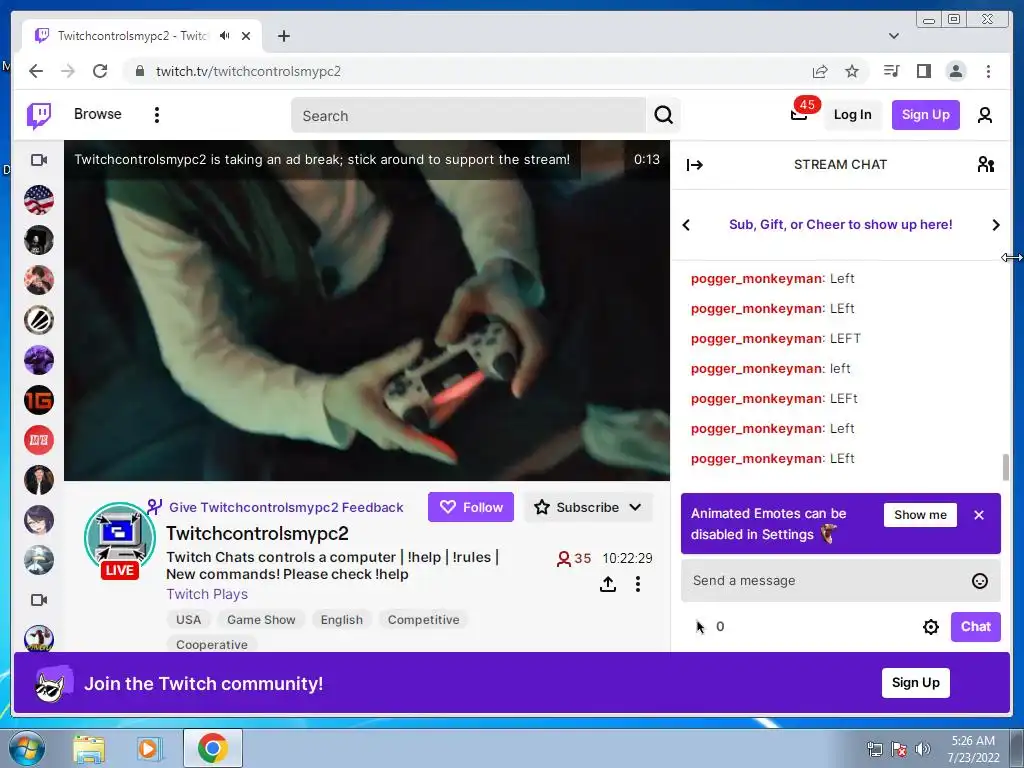Open Give Twitchcontrolsmypc2 Feedback link
1024x768 pixels.
[x=286, y=507]
